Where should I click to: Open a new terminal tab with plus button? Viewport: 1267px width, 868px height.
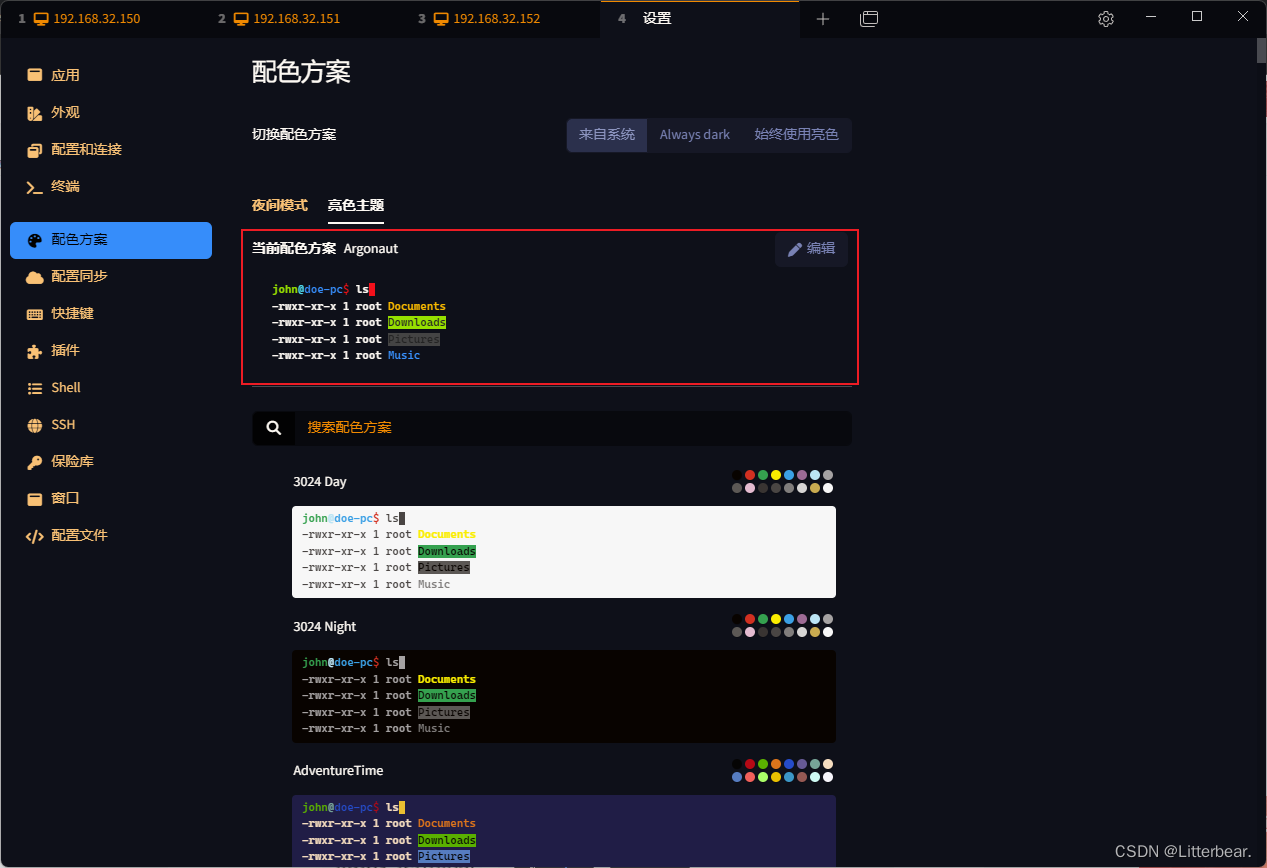[x=822, y=18]
